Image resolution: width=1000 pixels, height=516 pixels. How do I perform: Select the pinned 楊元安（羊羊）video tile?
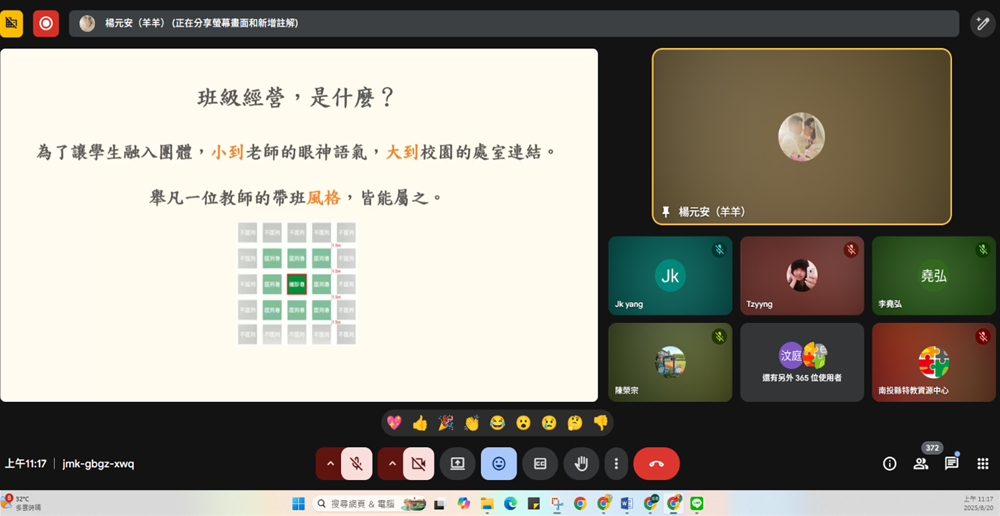coord(802,136)
